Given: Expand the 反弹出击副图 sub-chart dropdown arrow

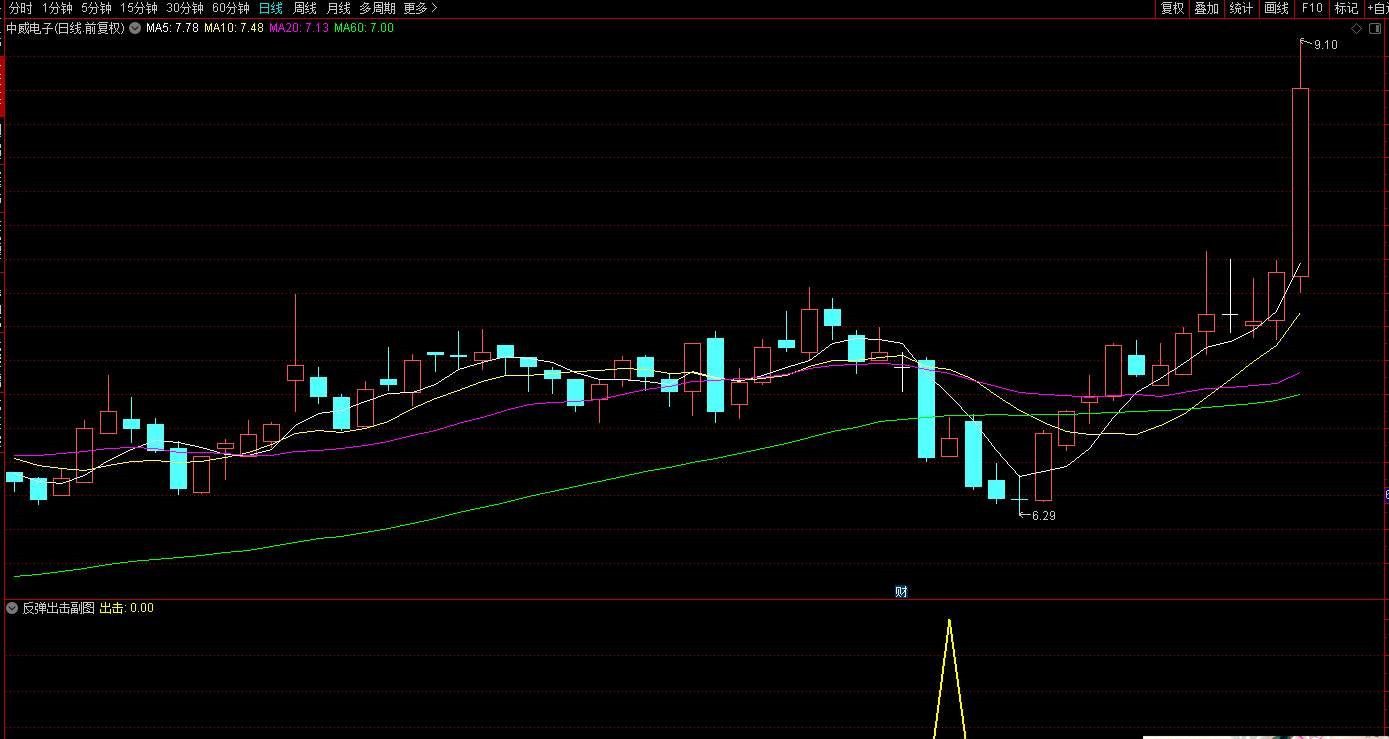Looking at the screenshot, I should (12, 608).
